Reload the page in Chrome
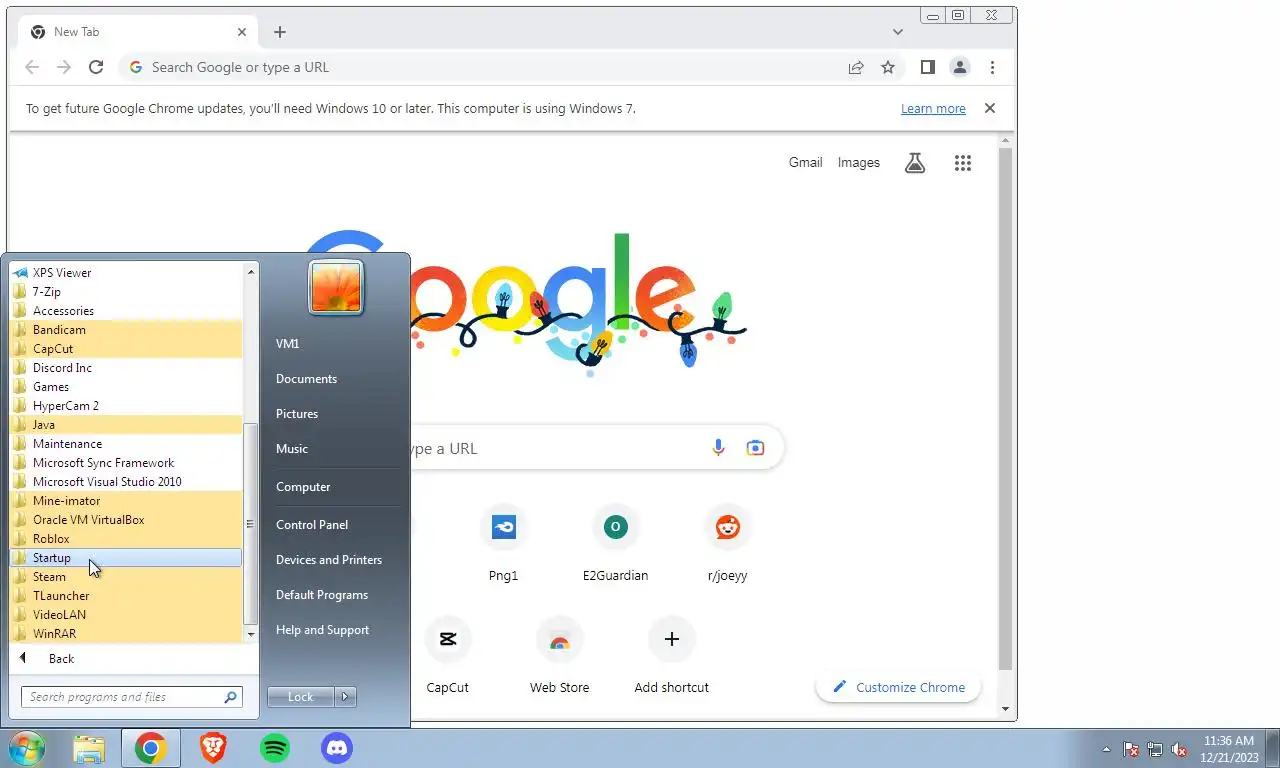Viewport: 1280px width, 768px height. [x=96, y=67]
